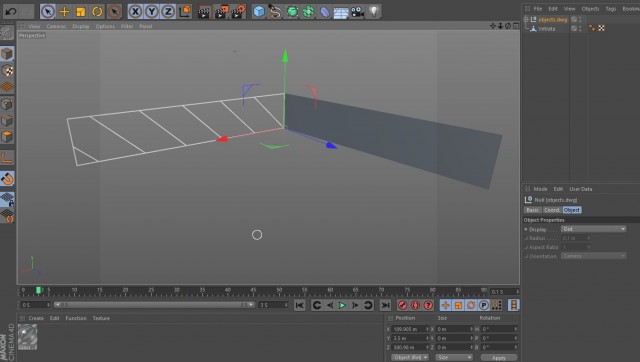Add a Camera object
The width and height of the screenshot is (640, 362).
[x=357, y=11]
